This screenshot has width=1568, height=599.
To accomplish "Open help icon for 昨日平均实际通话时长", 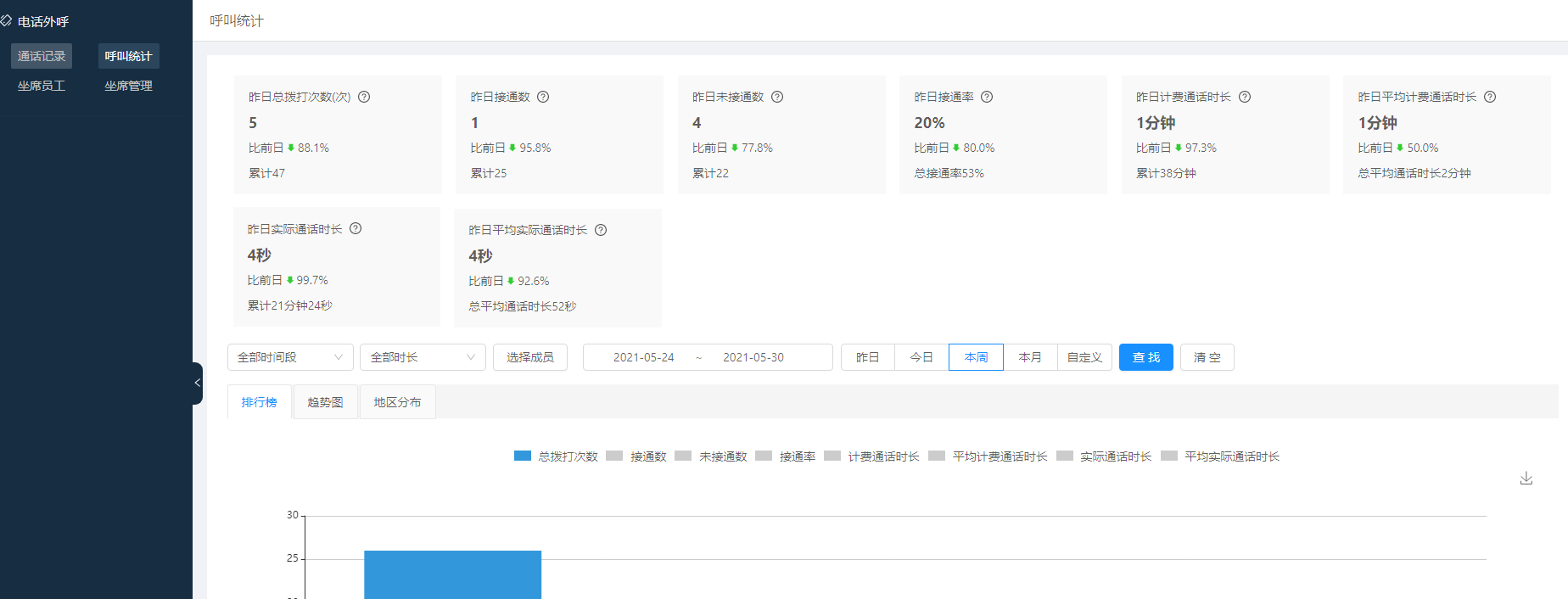I will tap(601, 230).
